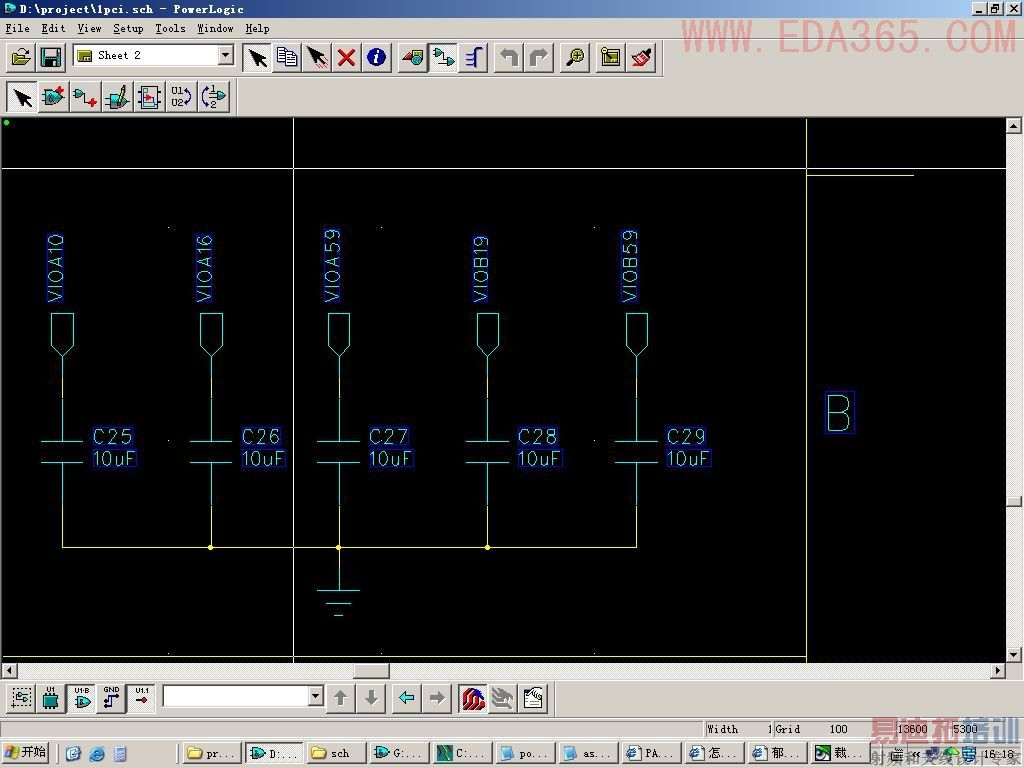
Task: Click the bottom toolbar combo box field
Action: (235, 696)
